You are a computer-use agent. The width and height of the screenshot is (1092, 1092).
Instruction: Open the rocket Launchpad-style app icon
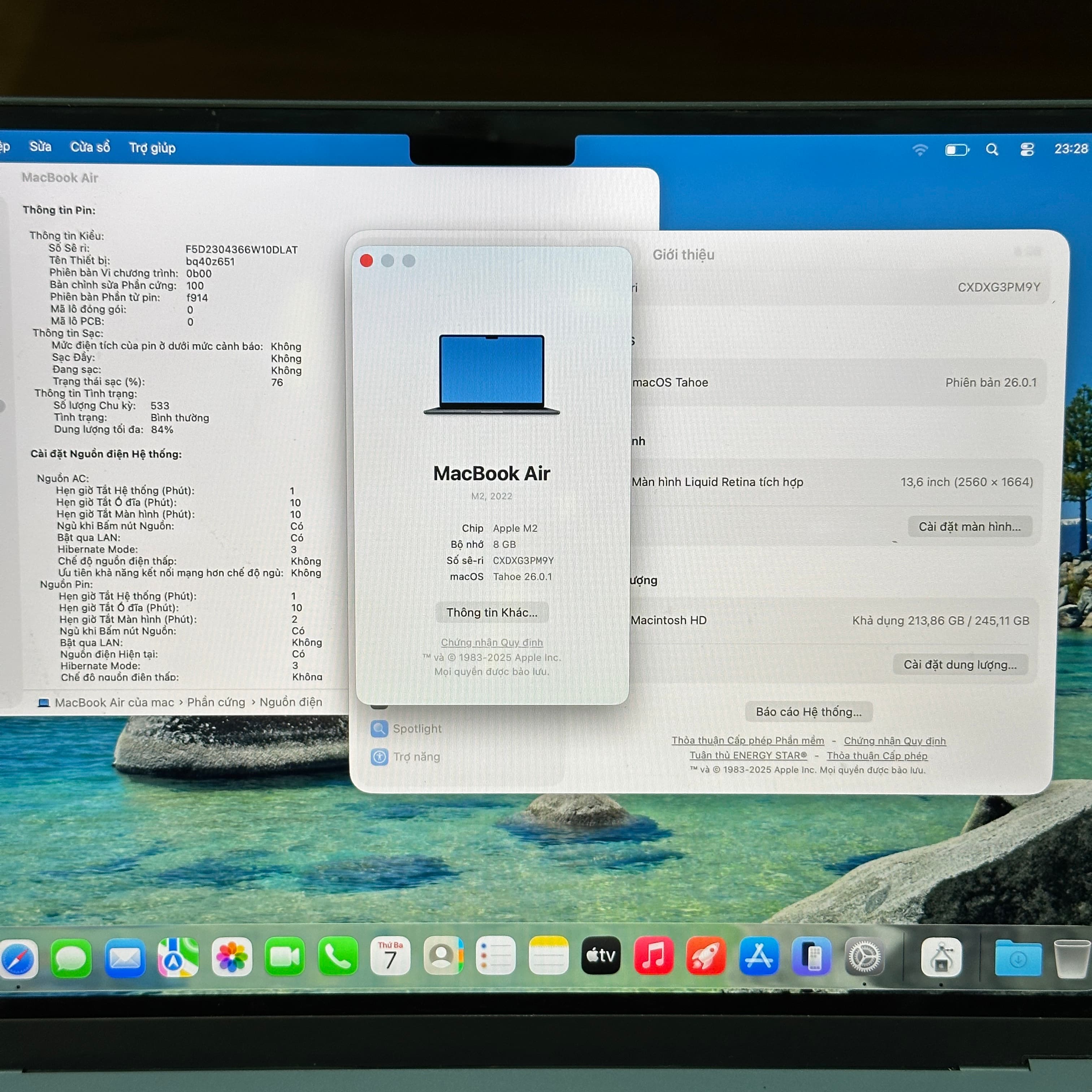(706, 956)
